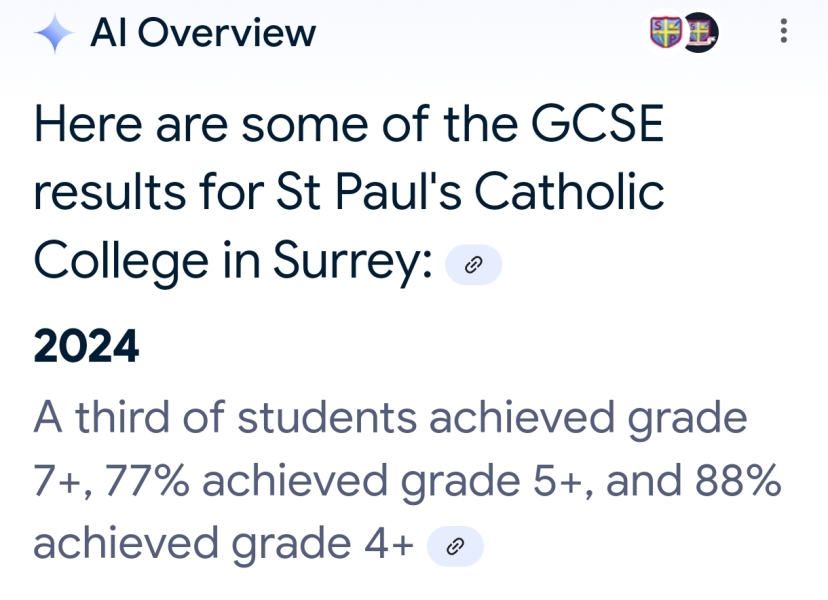Screen dimensions: 828x600
Task: Click the citation link icon beside the results sentence
Action: click(473, 263)
